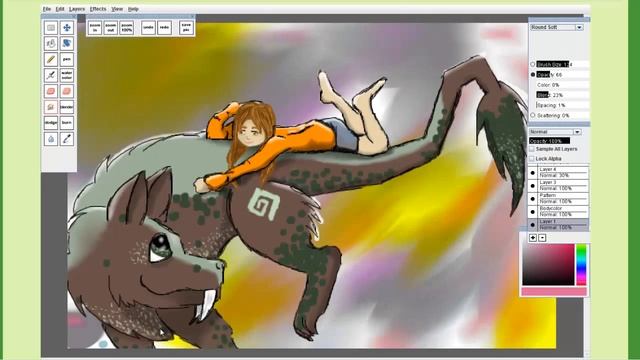Select the Bodycolor layer
640x360 pixels.
(563, 211)
